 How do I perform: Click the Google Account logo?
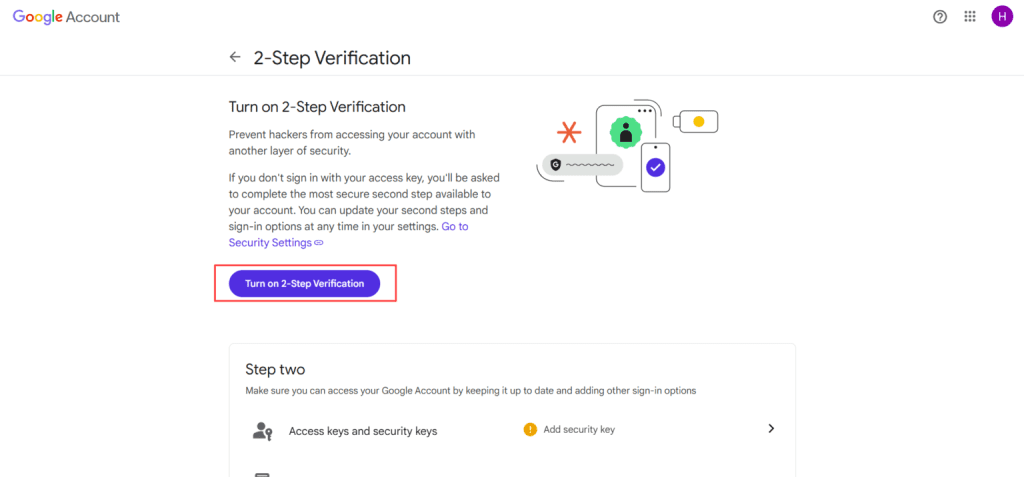(x=66, y=17)
